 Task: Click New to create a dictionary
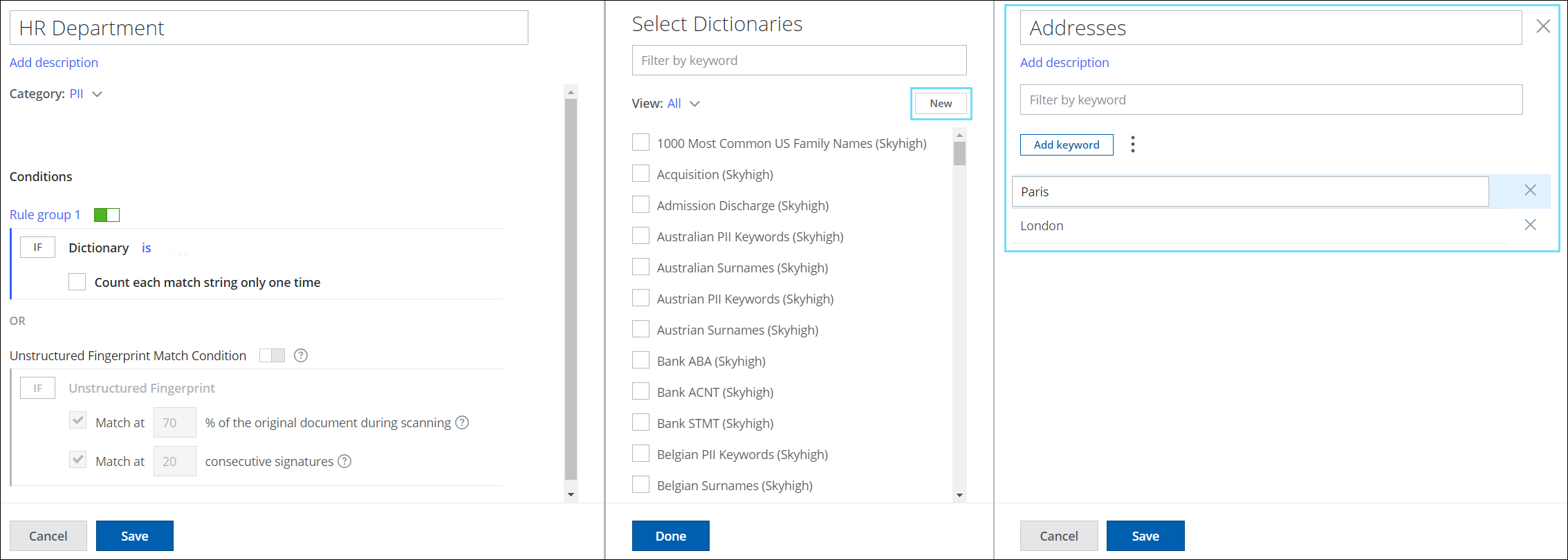tap(940, 104)
